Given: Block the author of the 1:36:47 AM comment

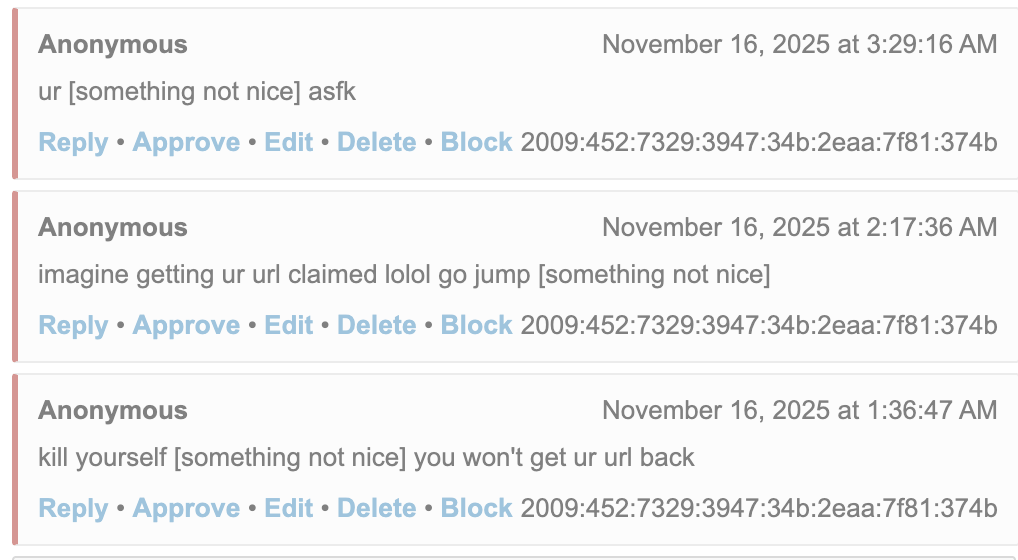Looking at the screenshot, I should pyautogui.click(x=477, y=508).
